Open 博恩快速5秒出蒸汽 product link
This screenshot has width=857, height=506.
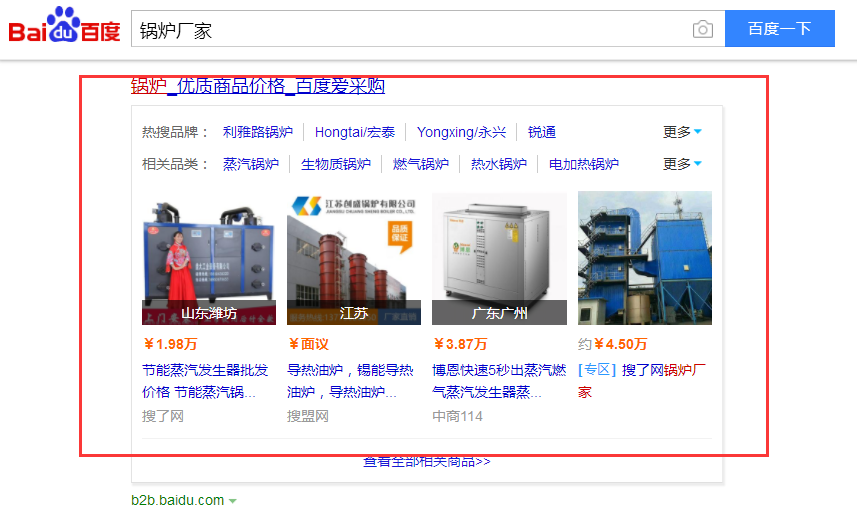499,381
